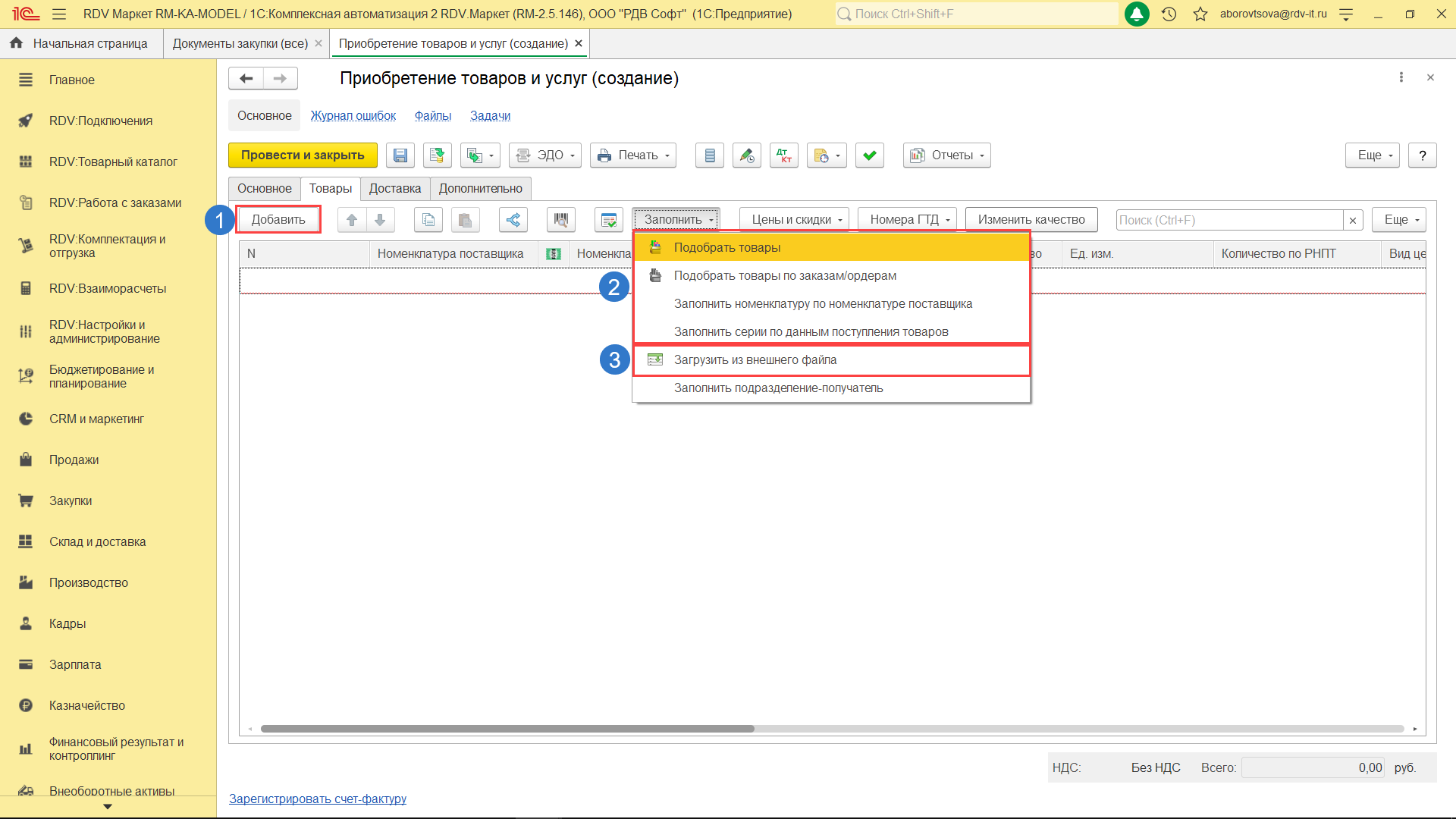Click the Post document icon
1456x819 pixels.
click(437, 155)
